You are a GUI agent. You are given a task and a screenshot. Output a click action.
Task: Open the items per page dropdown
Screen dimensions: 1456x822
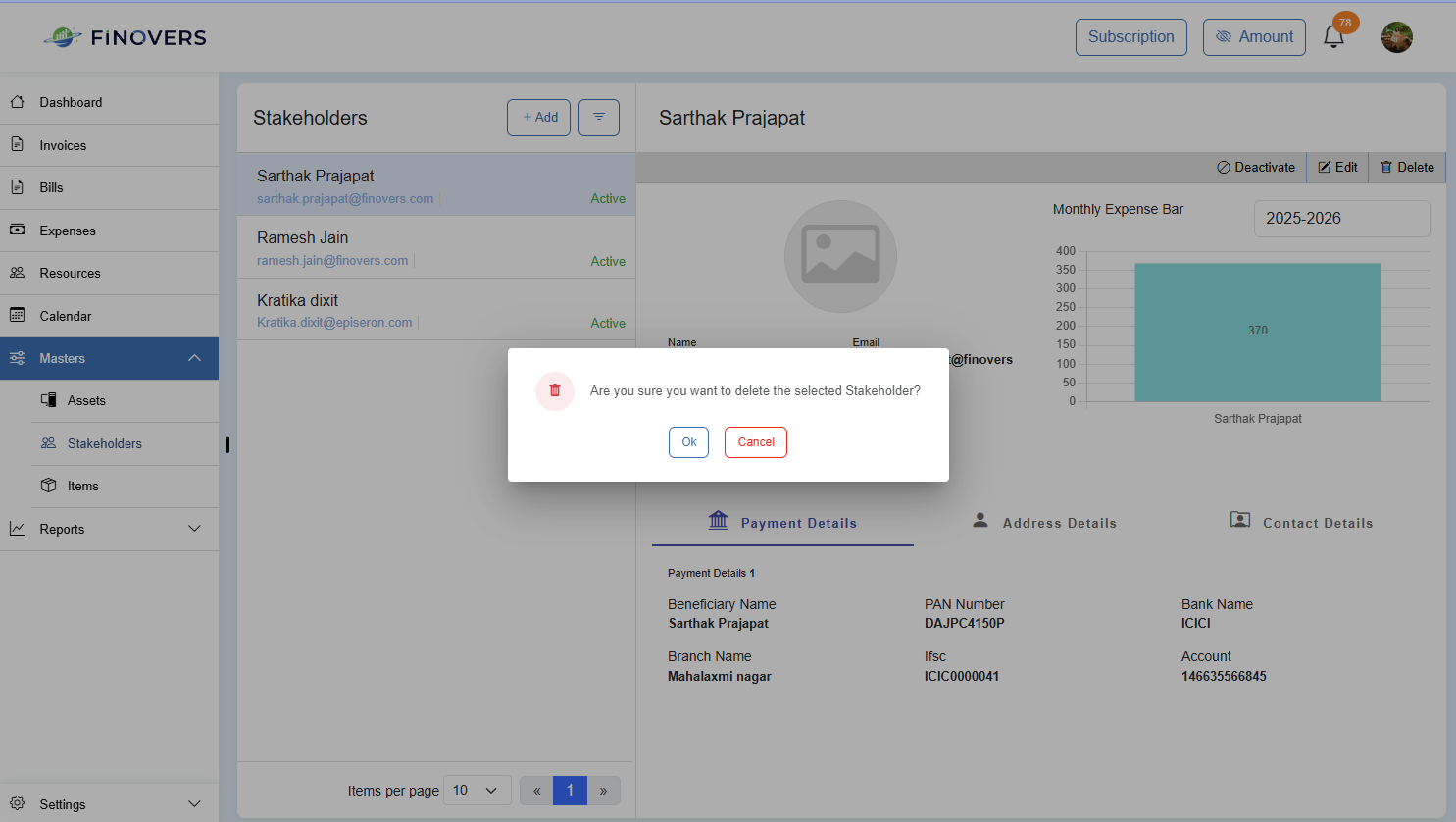[477, 791]
